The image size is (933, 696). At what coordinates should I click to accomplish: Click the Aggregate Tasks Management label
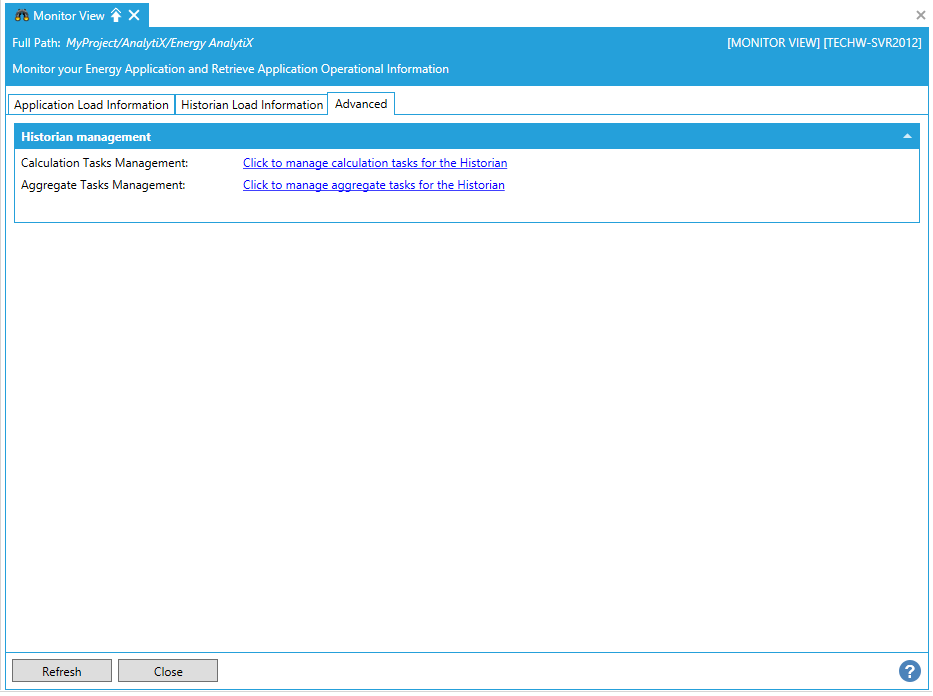point(103,185)
